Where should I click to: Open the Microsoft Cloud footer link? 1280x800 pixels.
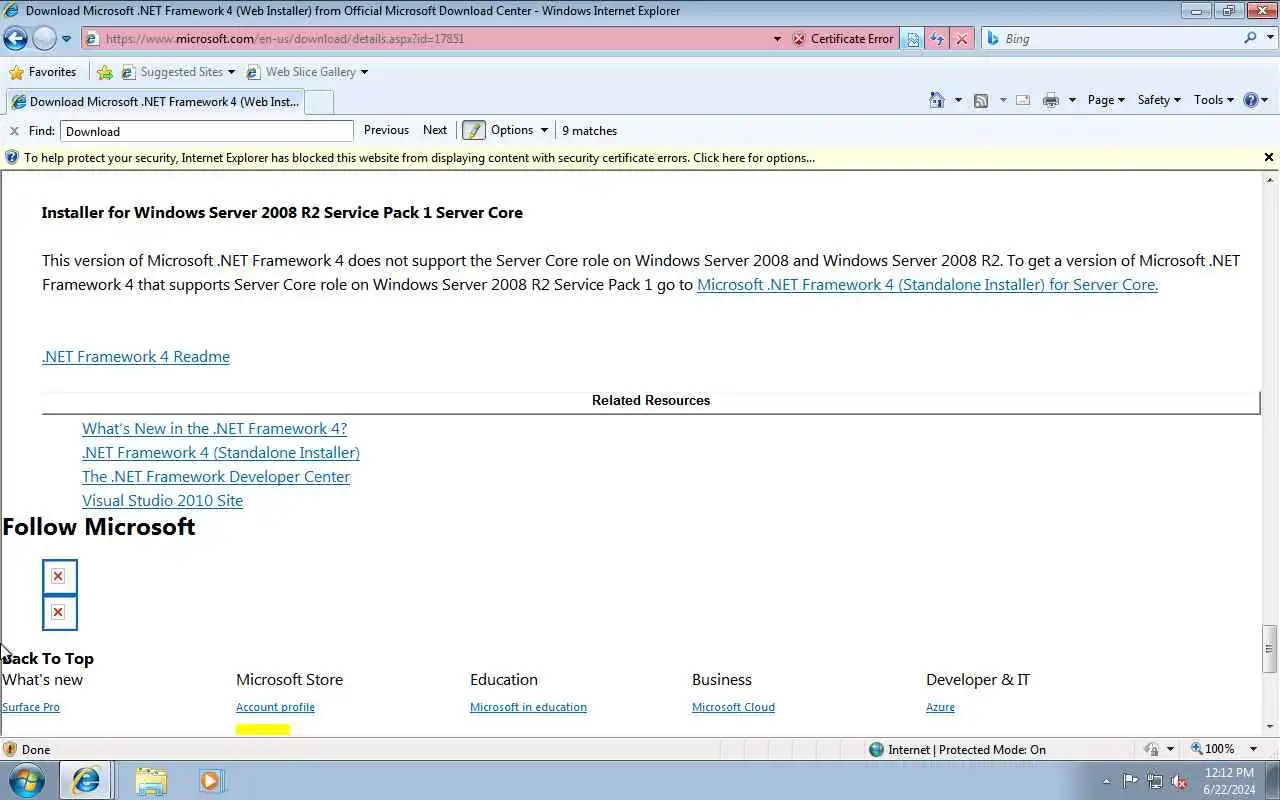733,707
